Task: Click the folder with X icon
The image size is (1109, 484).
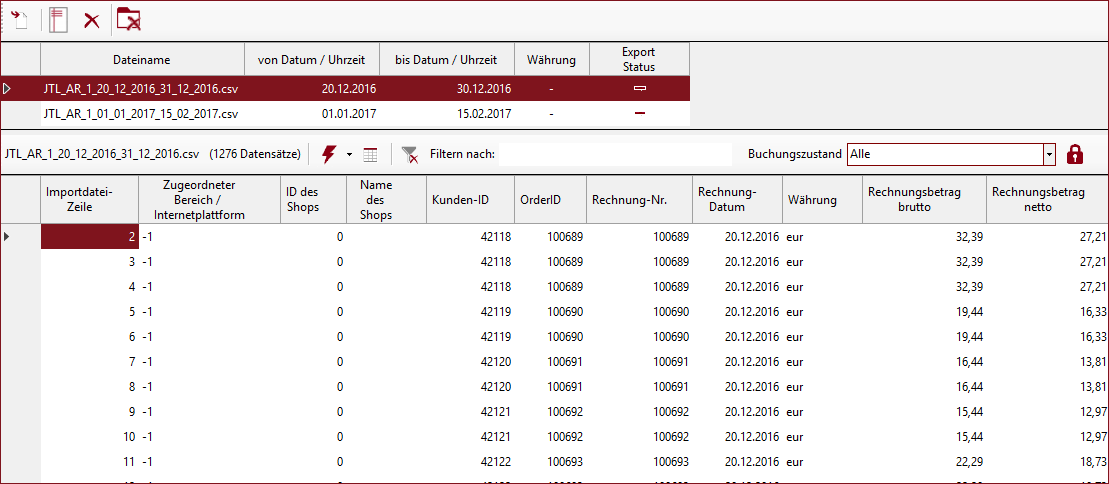Action: pos(128,20)
